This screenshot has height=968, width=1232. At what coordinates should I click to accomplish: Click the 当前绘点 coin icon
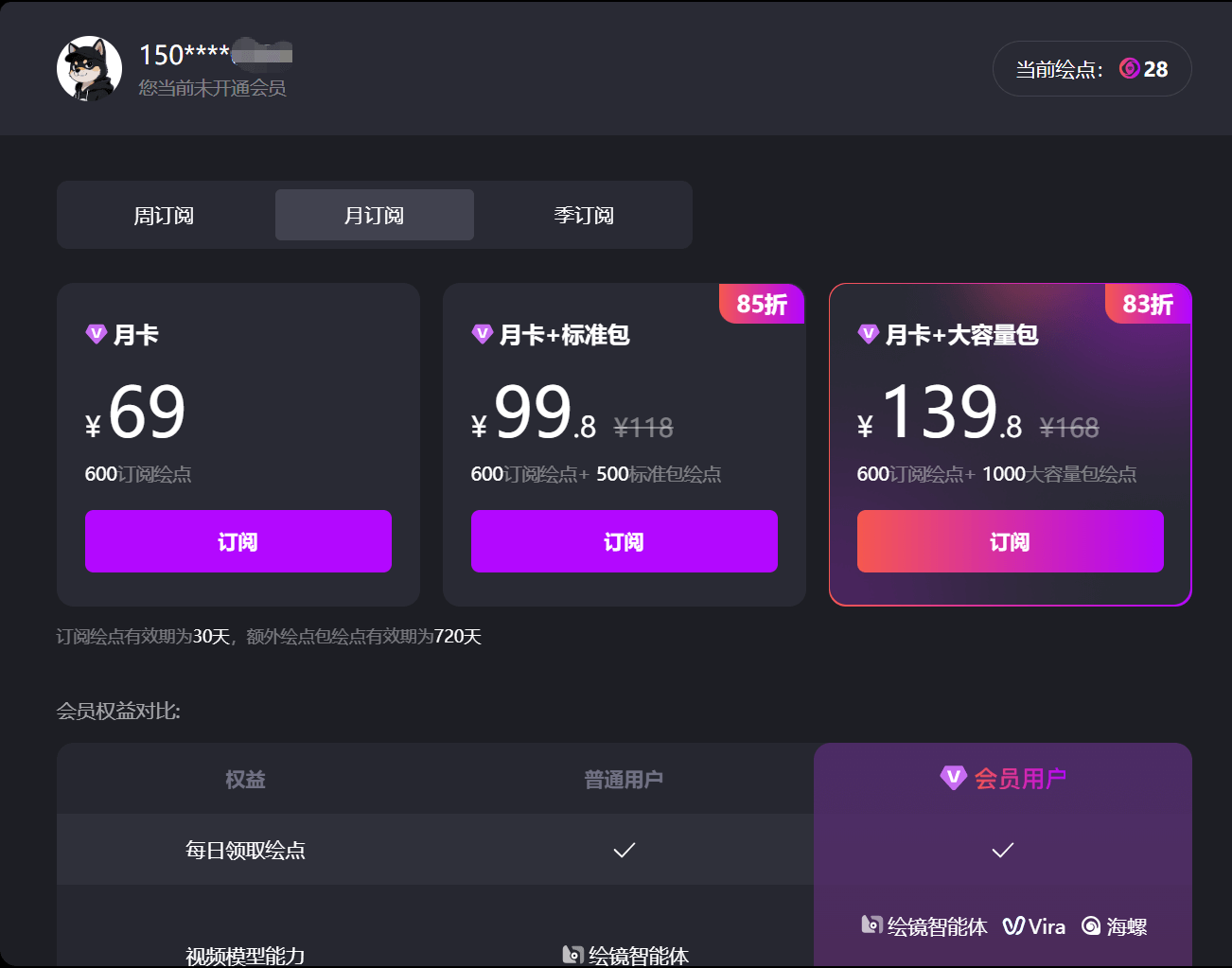coord(1129,68)
